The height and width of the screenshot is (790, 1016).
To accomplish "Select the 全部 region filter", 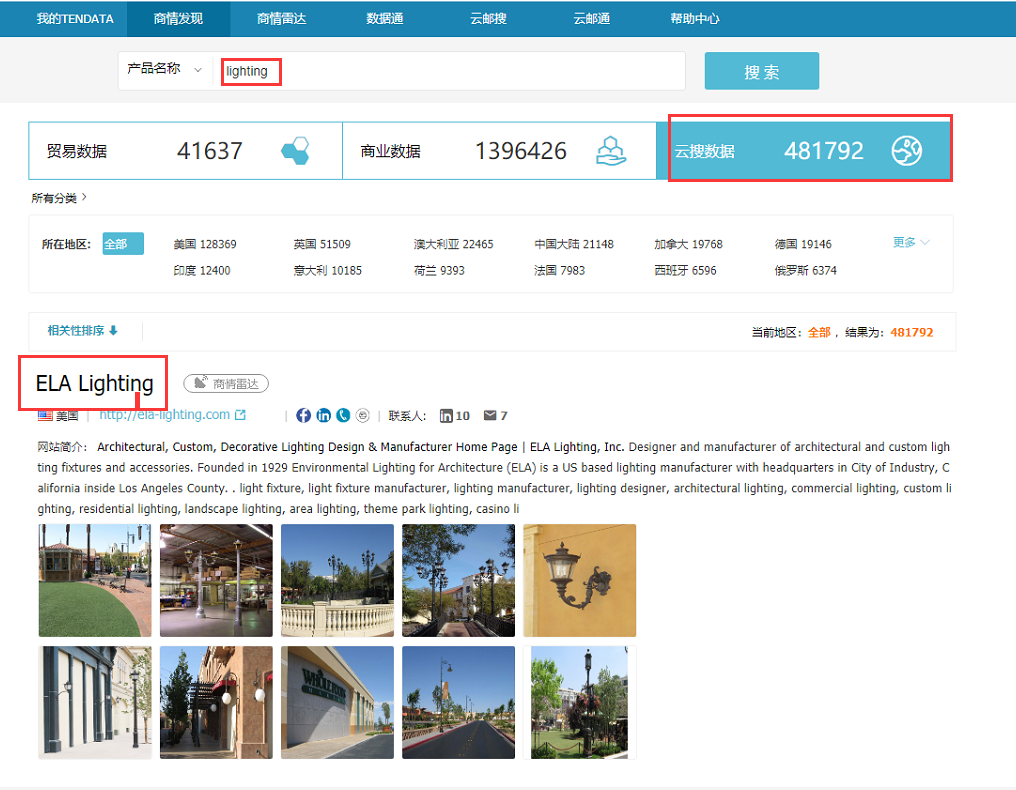I will pyautogui.click(x=122, y=243).
